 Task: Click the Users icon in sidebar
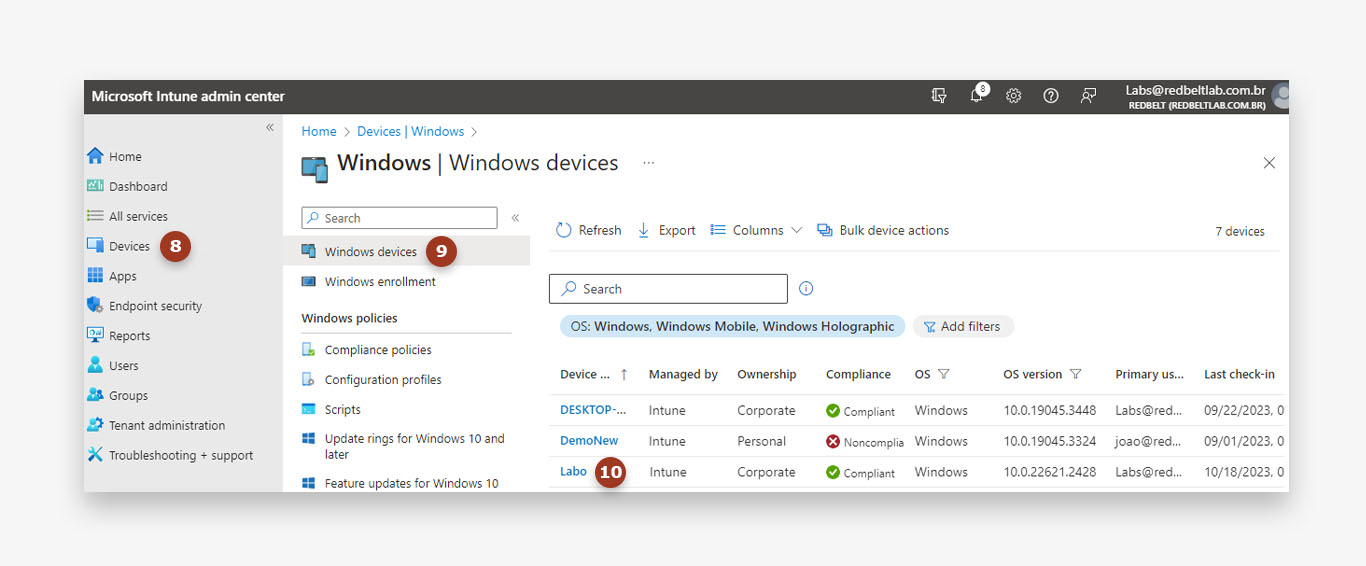95,365
